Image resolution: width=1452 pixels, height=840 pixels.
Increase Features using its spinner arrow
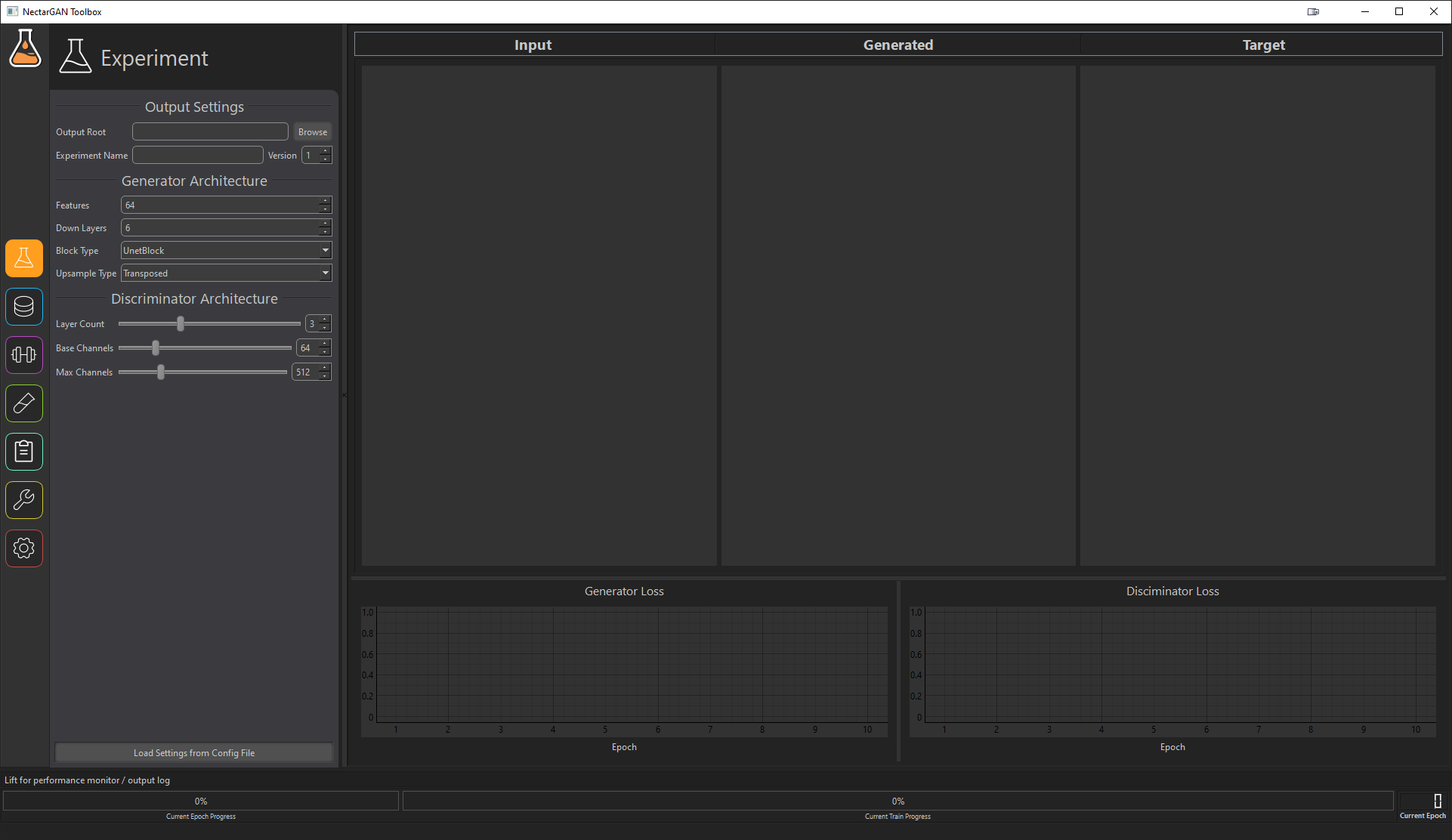point(326,201)
